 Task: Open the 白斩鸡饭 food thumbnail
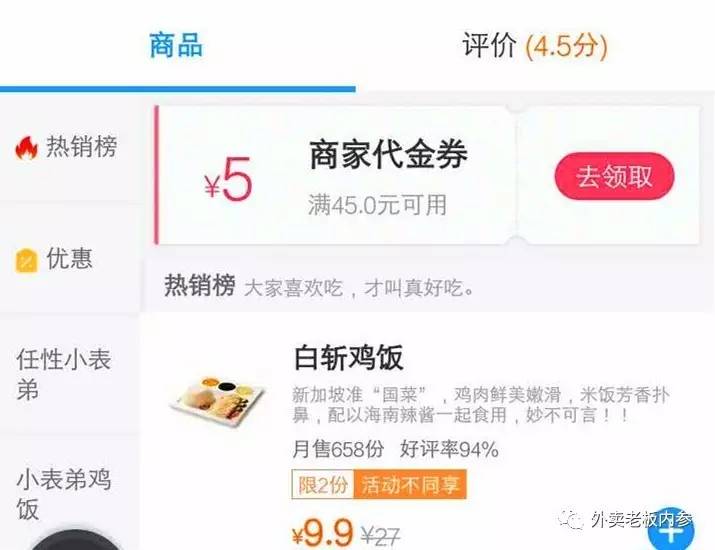click(x=217, y=401)
